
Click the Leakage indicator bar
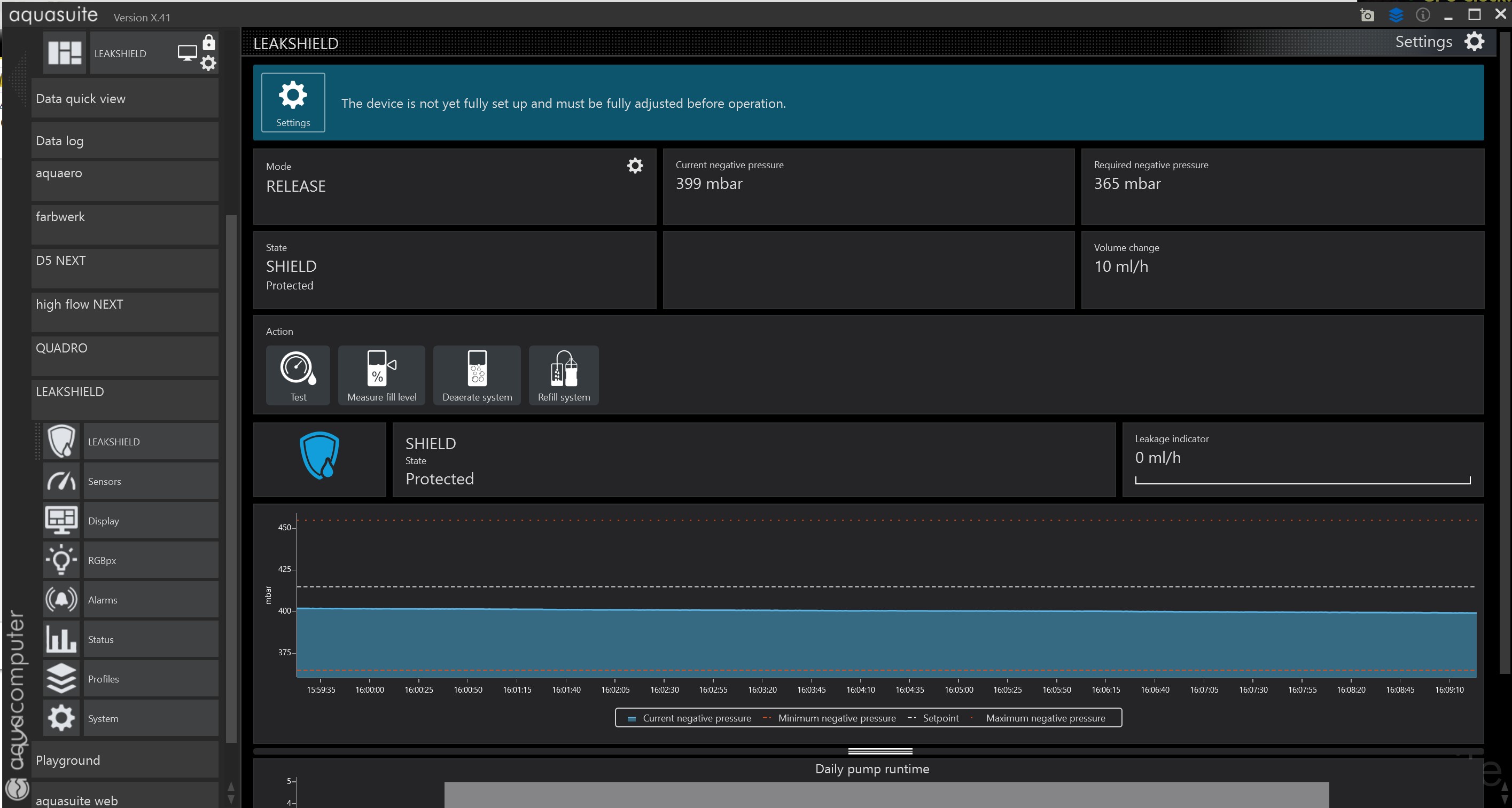point(1303,481)
